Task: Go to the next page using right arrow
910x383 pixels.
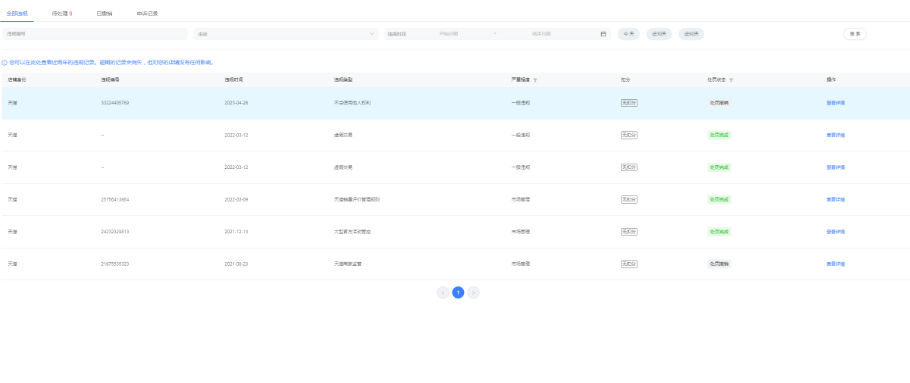Action: [x=473, y=292]
